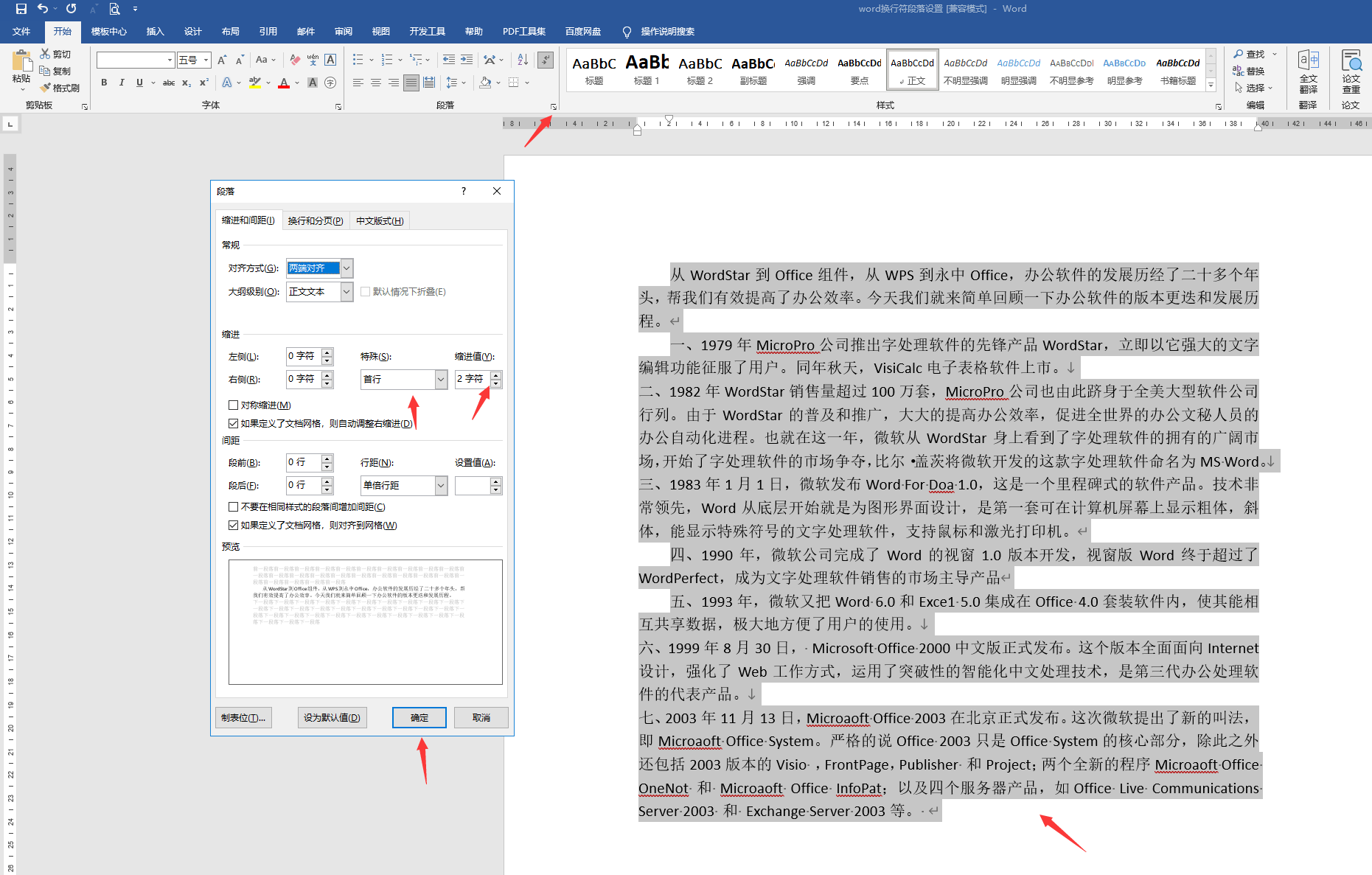Screen dimensions: 1372x875
Task: Expand the styles gallery more arrow
Action: pos(1211,85)
